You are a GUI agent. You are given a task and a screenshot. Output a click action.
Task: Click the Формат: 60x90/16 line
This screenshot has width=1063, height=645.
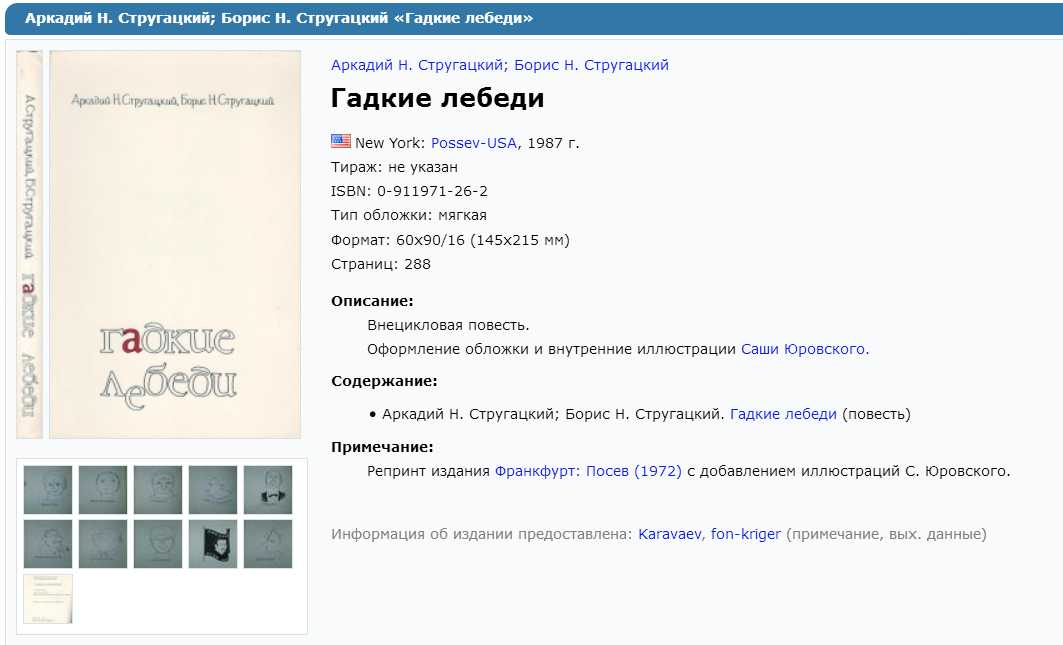[x=450, y=240]
